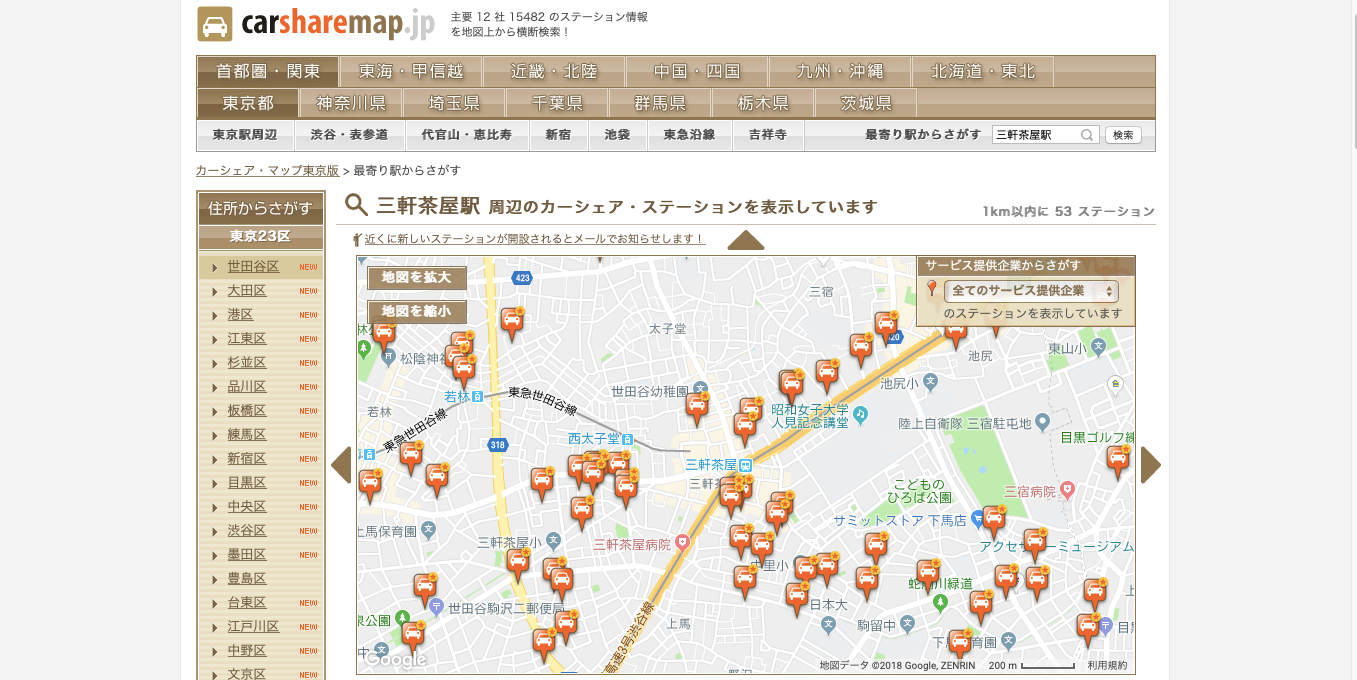Click the new-station email notification link
Viewport: 1357px width, 680px height.
click(x=534, y=239)
